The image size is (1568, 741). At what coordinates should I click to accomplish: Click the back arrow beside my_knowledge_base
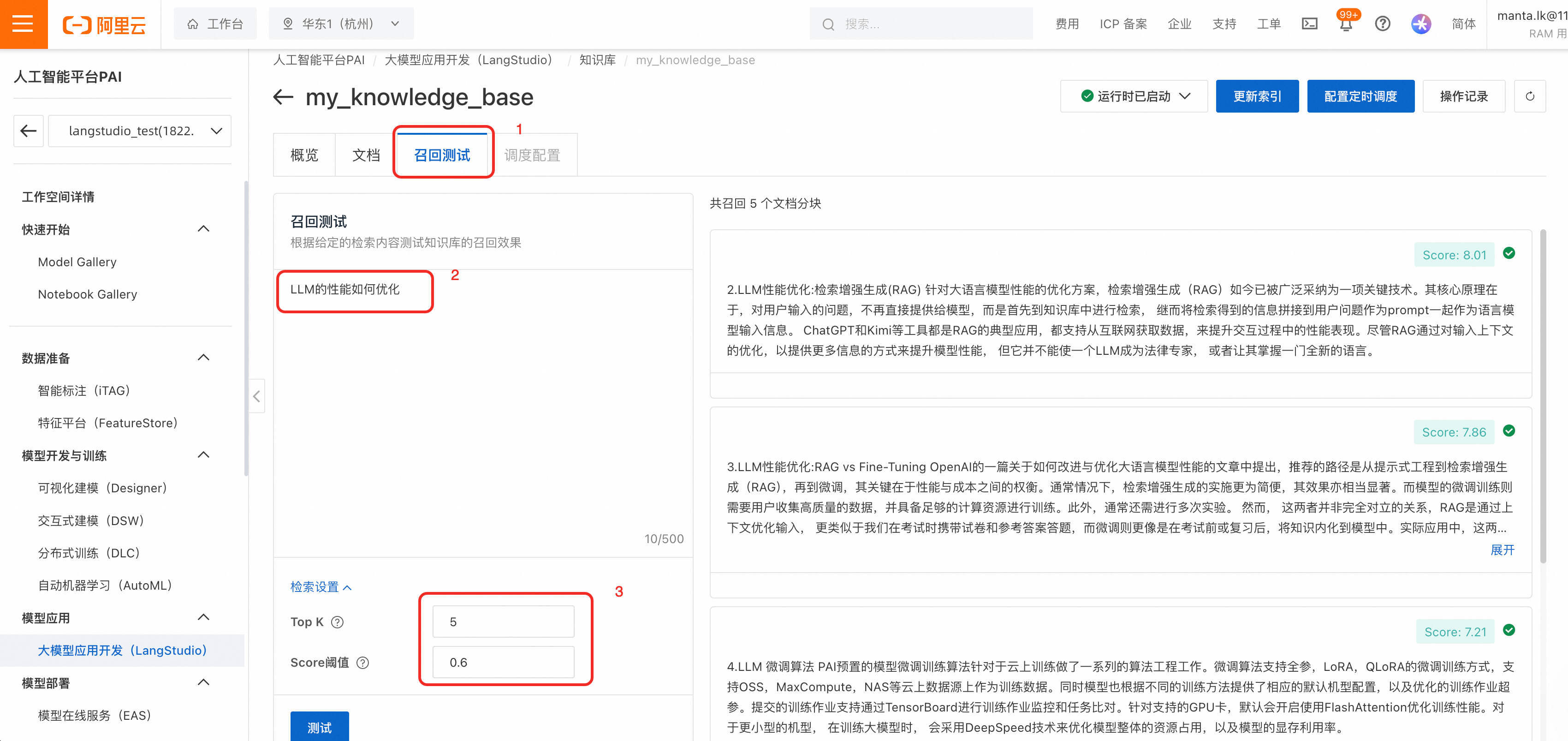[284, 97]
